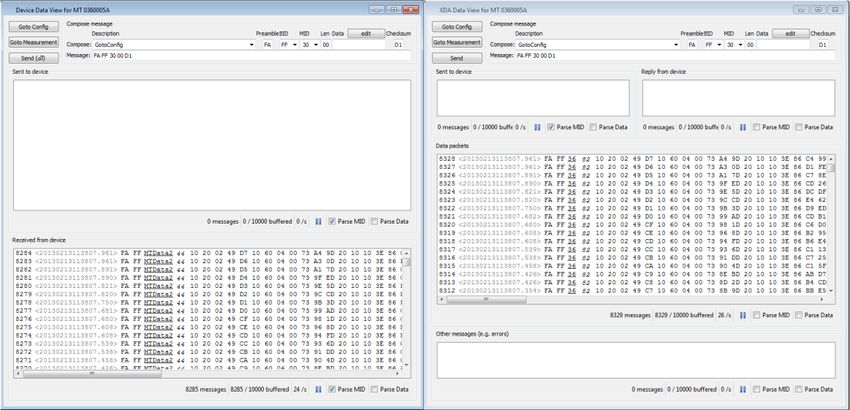Pause Reply from device log in XDA window
Screen dimensions: 850x410
click(743, 127)
